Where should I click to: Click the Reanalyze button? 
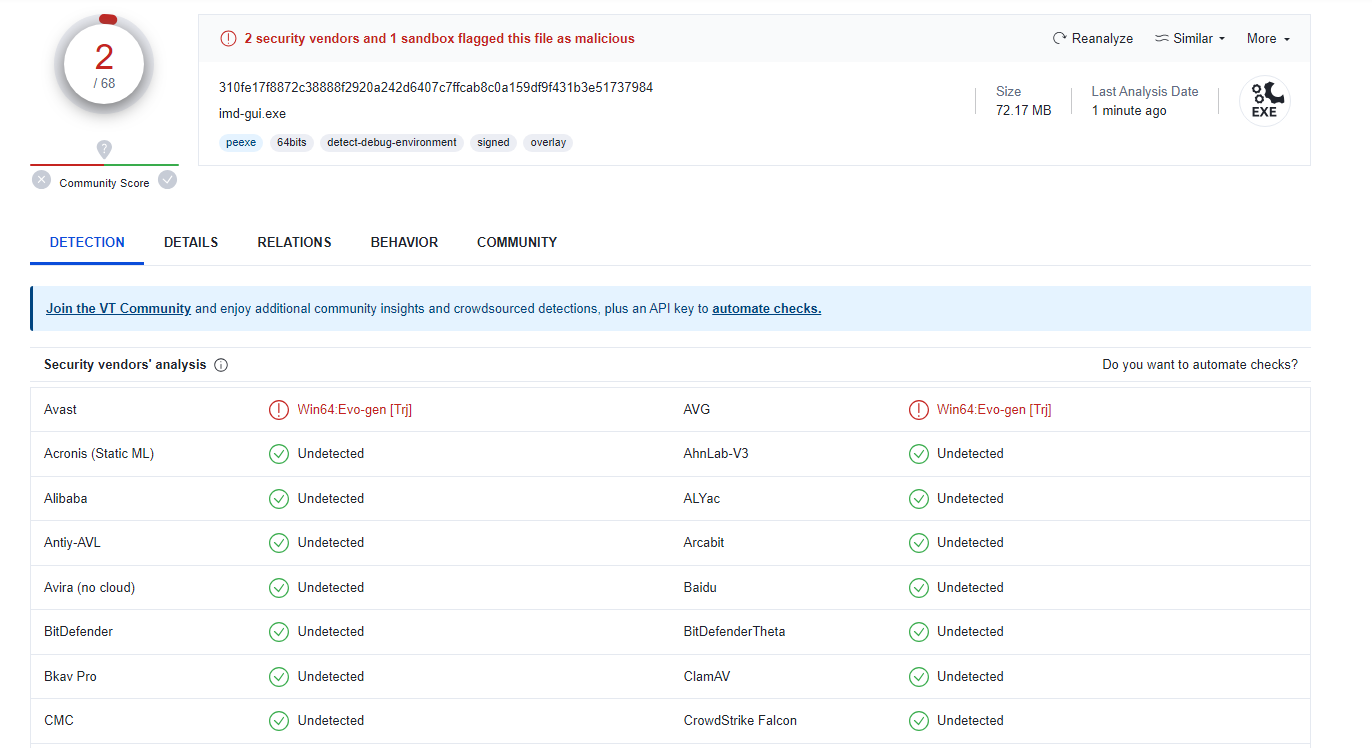click(1093, 39)
